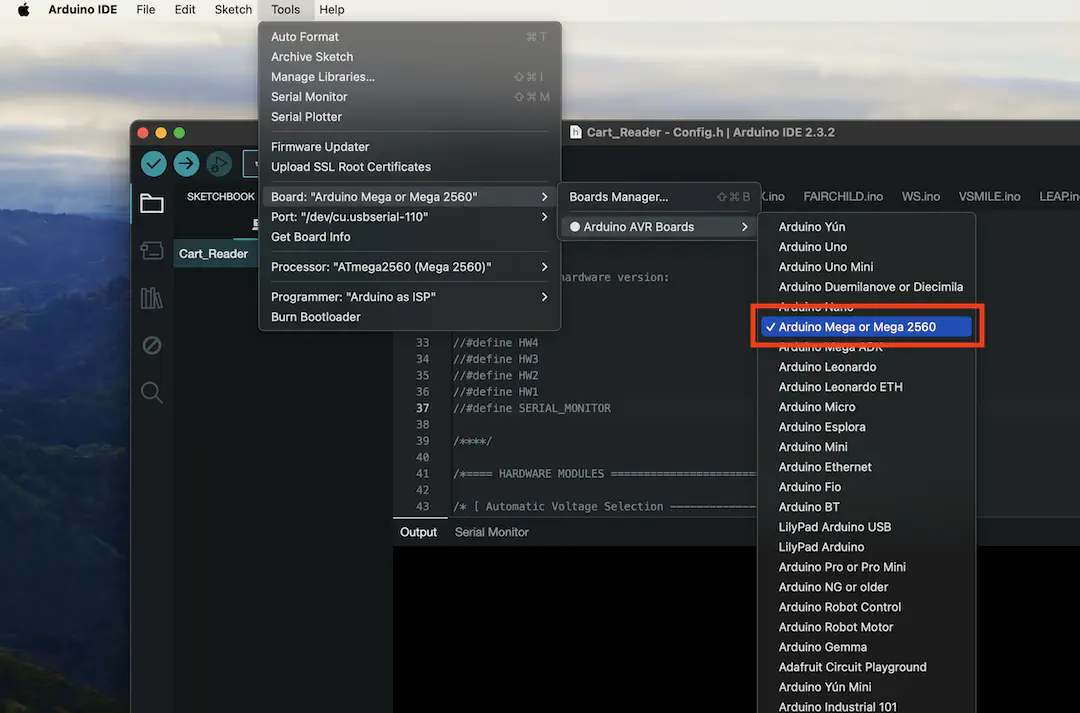Choose Auto Format from the Tools menu
The height and width of the screenshot is (713, 1080).
410,37
